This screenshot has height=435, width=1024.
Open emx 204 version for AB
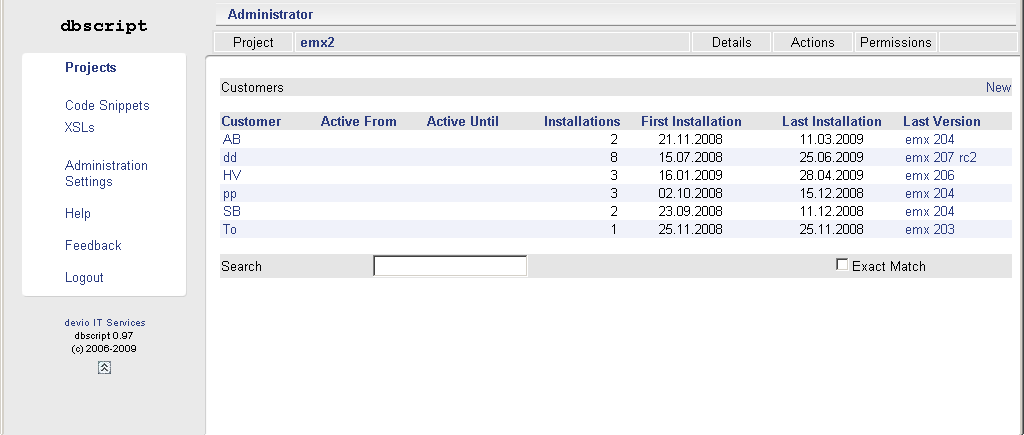pyautogui.click(x=929, y=140)
